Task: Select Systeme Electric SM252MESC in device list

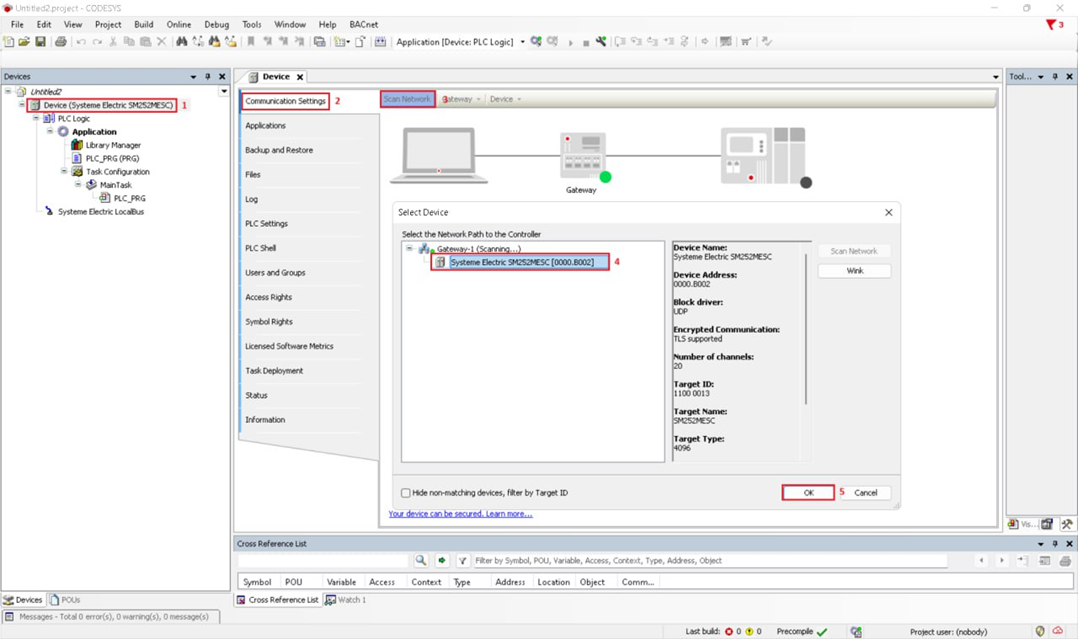Action: pos(521,262)
